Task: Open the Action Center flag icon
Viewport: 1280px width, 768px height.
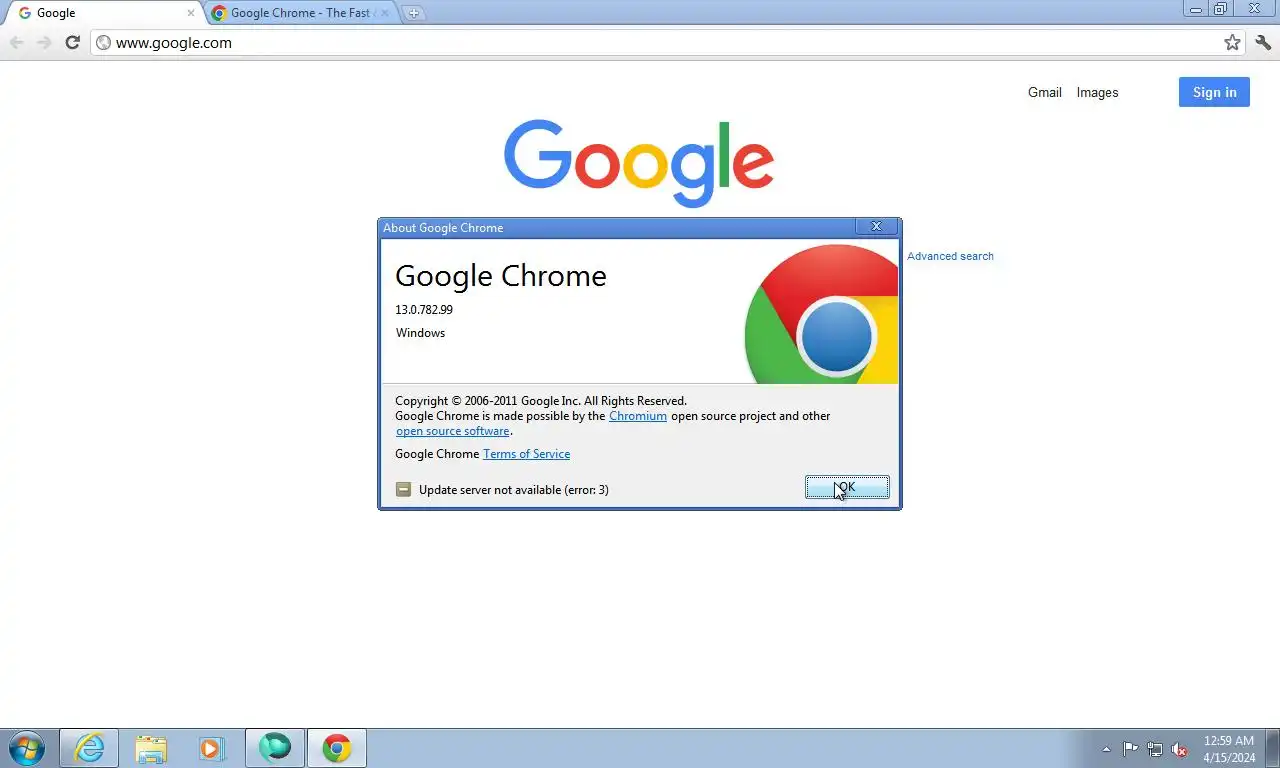Action: pyautogui.click(x=1130, y=749)
